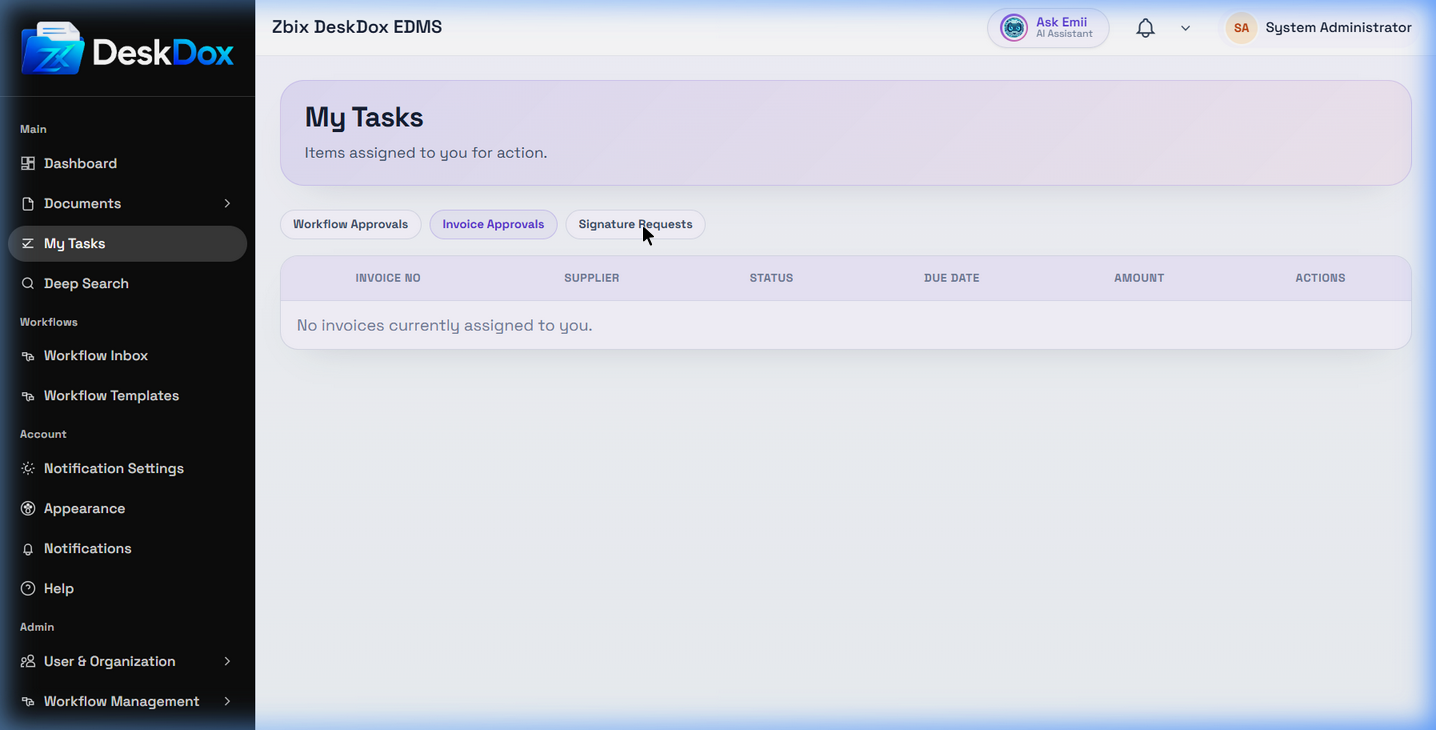Open the notification bell in header

tap(1146, 28)
